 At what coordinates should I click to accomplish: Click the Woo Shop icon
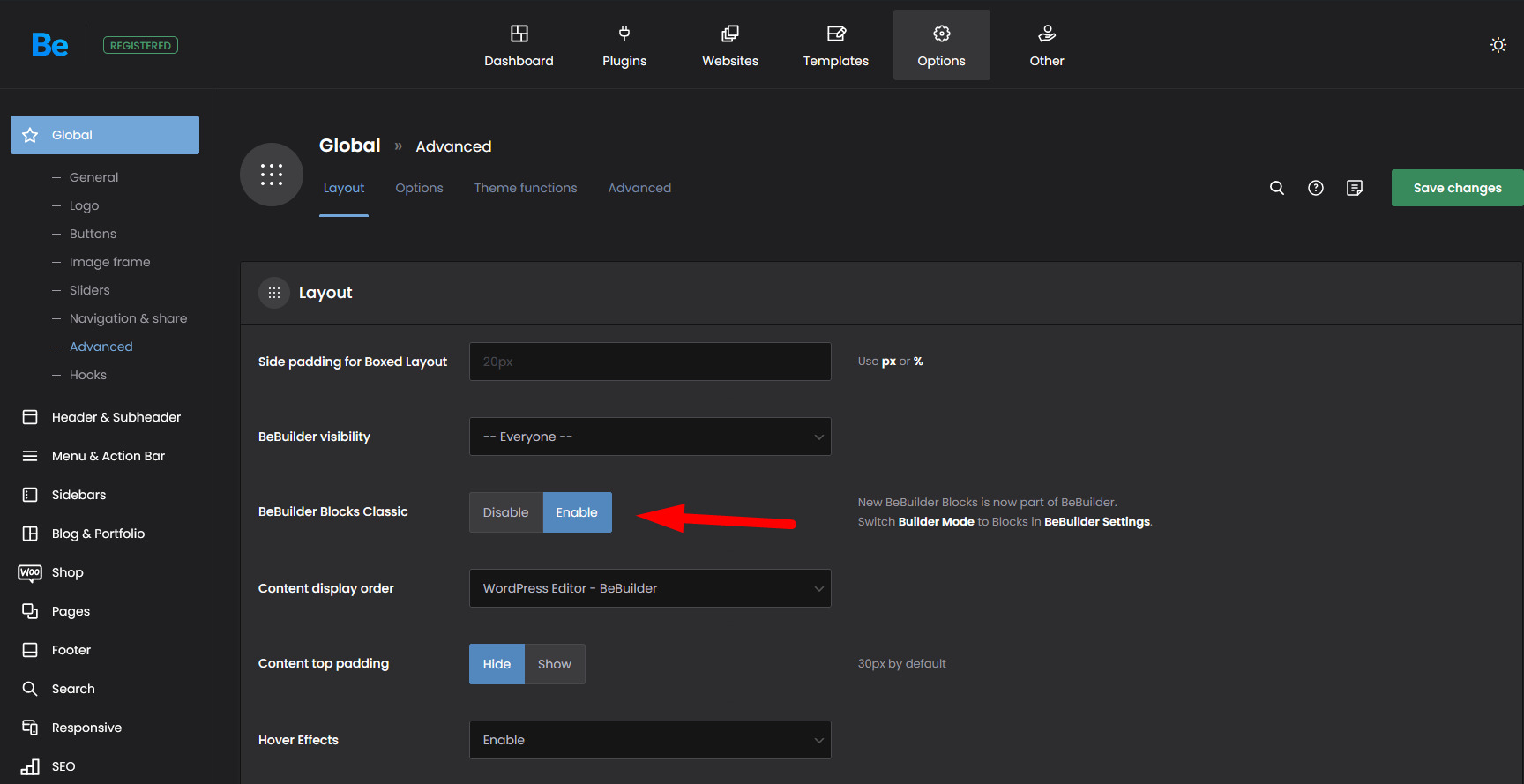point(30,572)
